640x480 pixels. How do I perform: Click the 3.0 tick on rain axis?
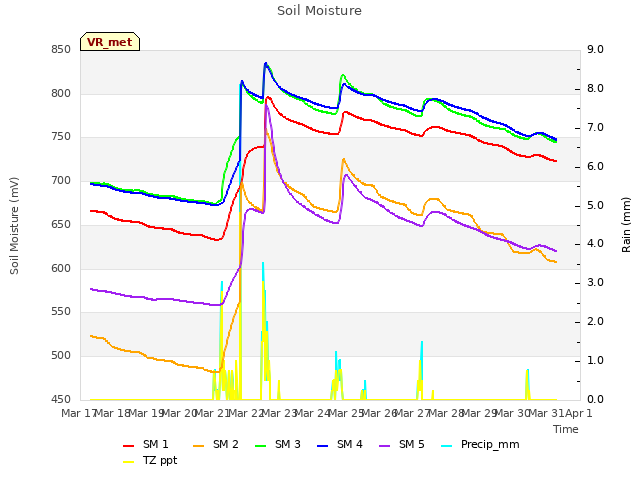tap(595, 282)
